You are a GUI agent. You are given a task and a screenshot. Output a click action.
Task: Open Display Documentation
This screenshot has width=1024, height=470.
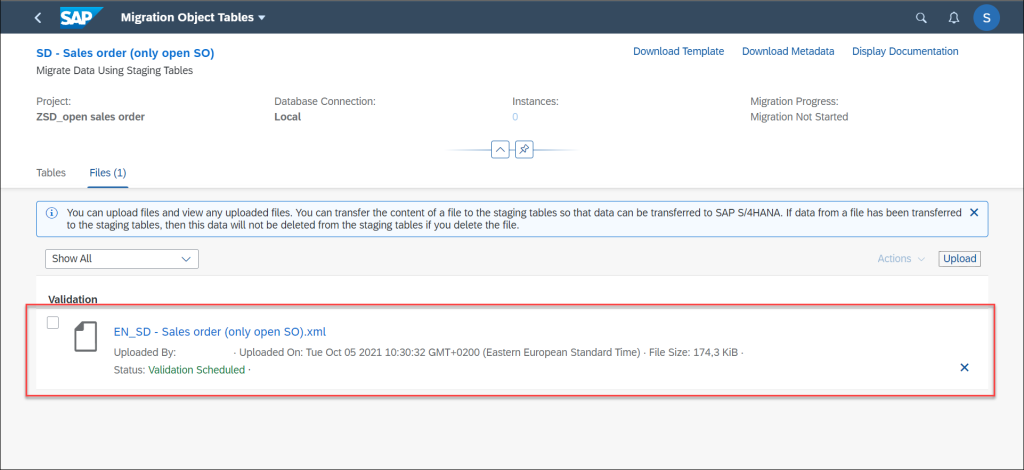tap(905, 51)
